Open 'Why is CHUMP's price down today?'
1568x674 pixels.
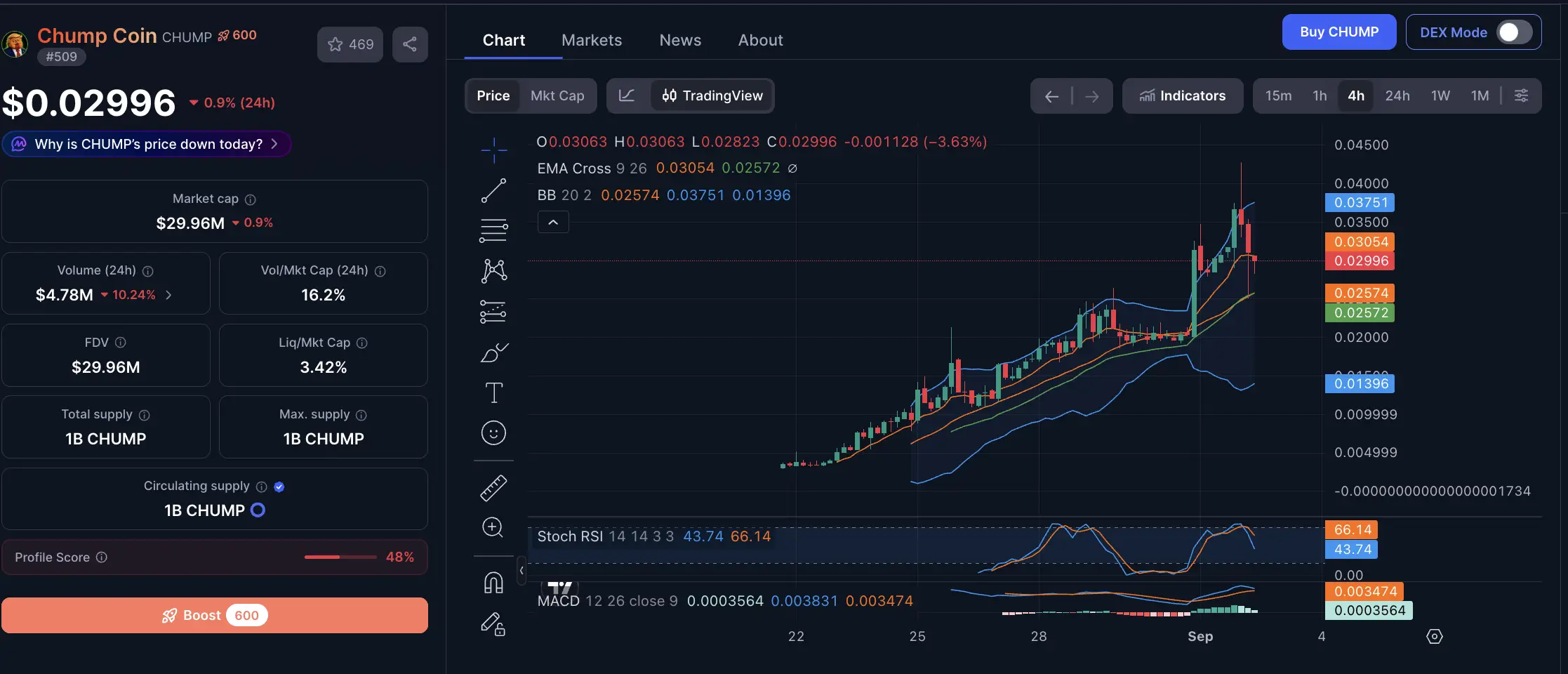(146, 144)
